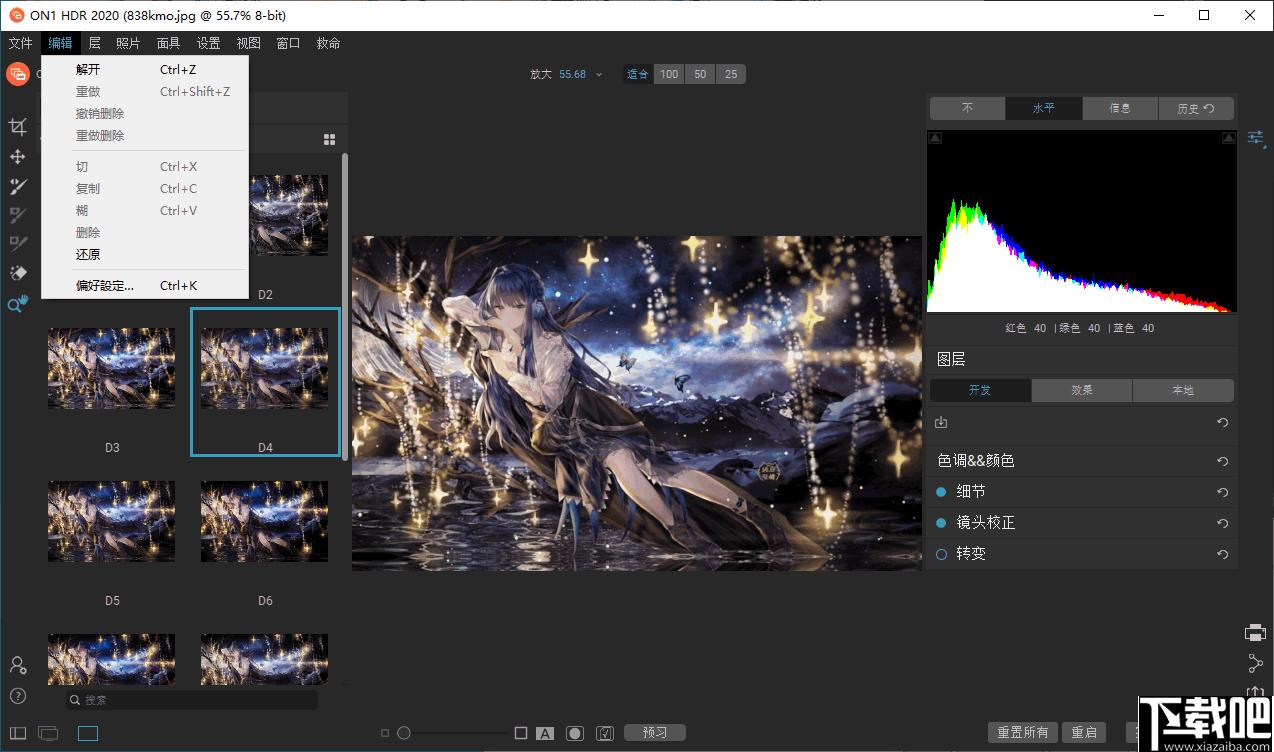Open the 面具 menu
This screenshot has height=752, width=1274.
[168, 43]
